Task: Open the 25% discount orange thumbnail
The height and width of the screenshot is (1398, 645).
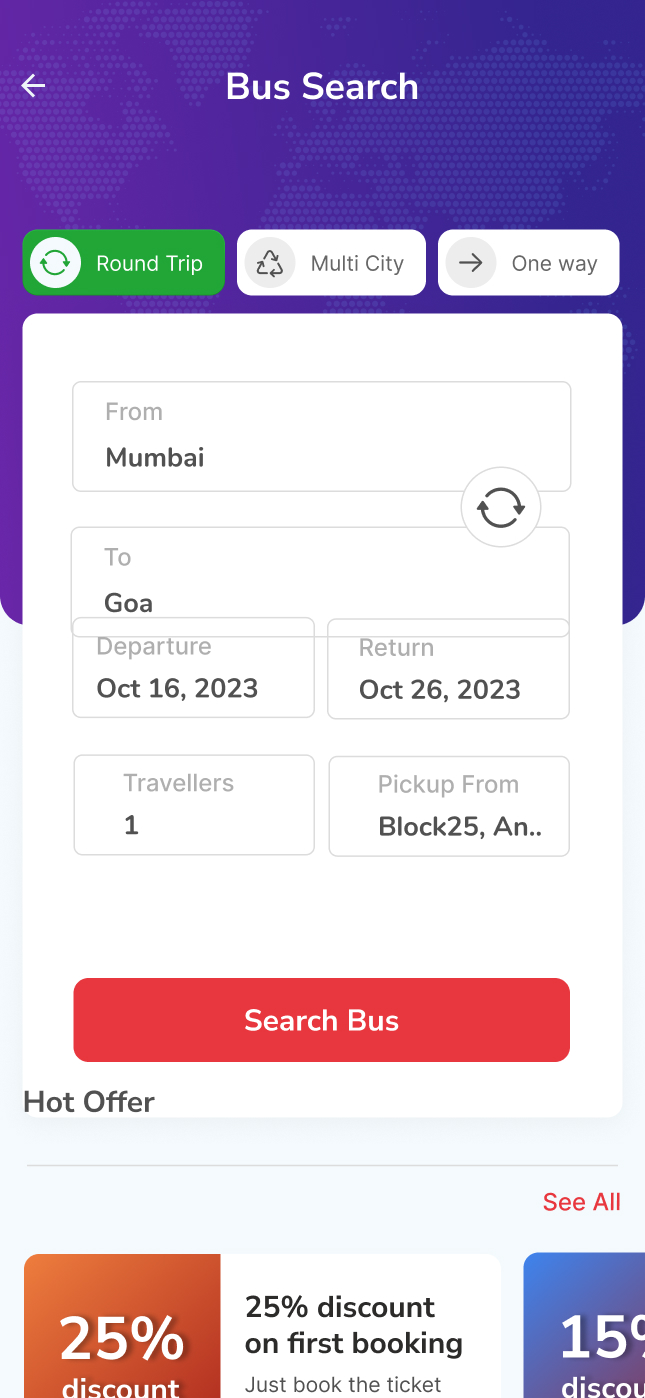Action: pyautogui.click(x=122, y=1326)
